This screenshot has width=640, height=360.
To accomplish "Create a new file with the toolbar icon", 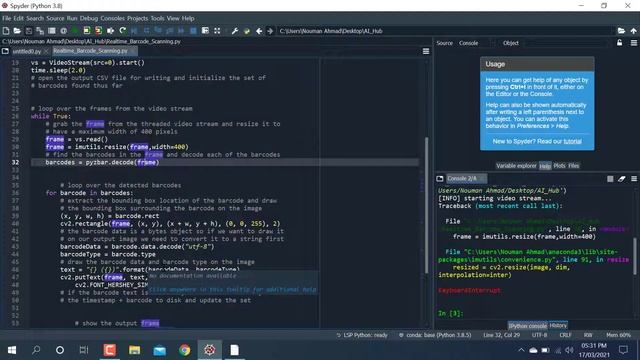I will [x=6, y=31].
